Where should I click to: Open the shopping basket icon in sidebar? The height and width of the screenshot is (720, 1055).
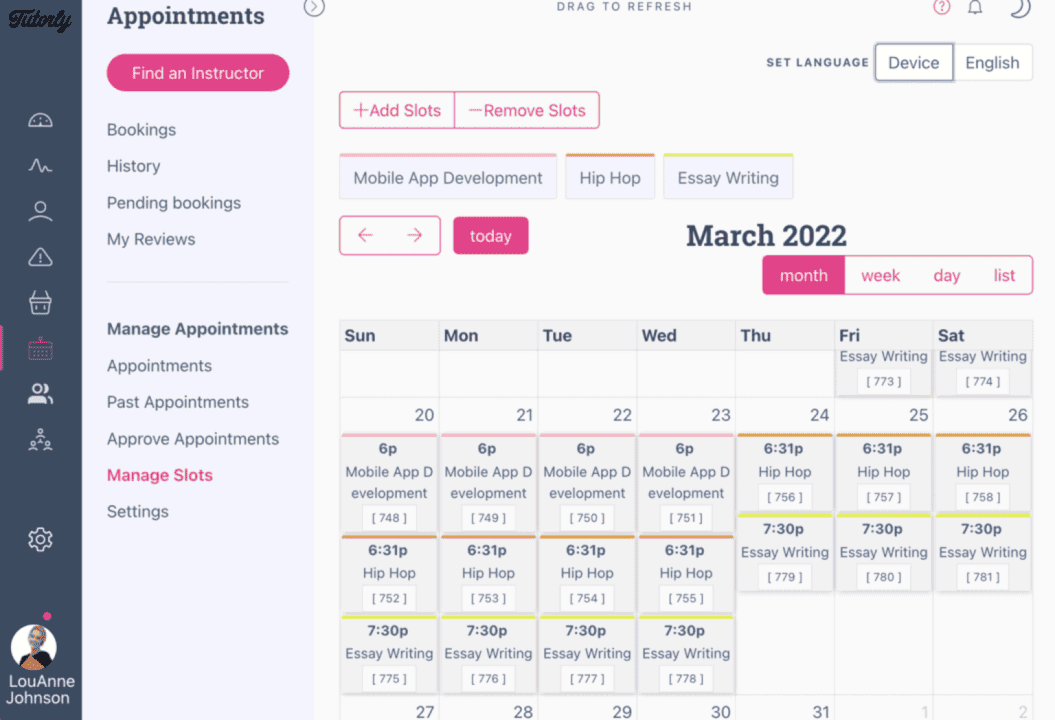pyautogui.click(x=40, y=303)
